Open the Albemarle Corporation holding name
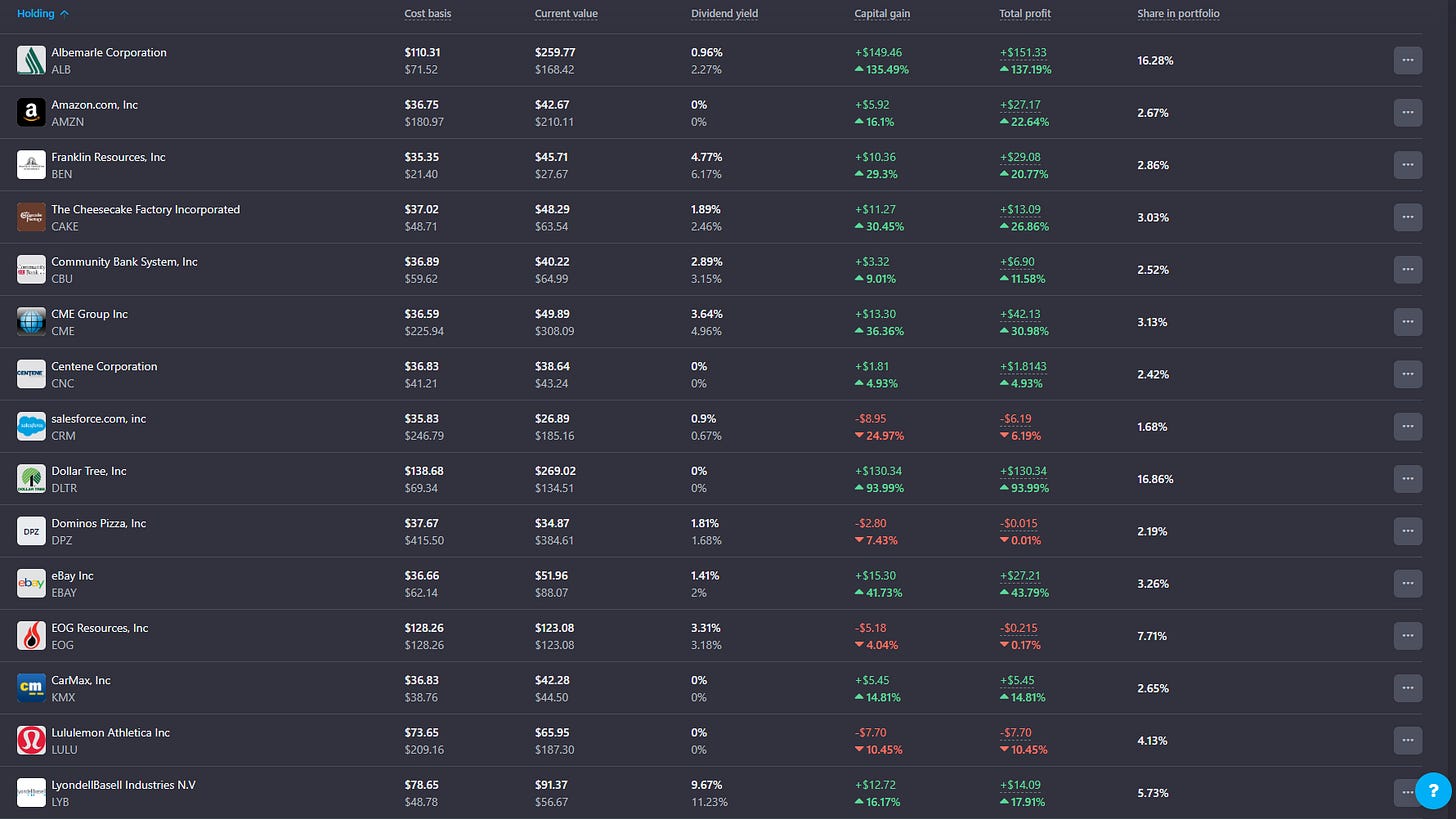 109,52
